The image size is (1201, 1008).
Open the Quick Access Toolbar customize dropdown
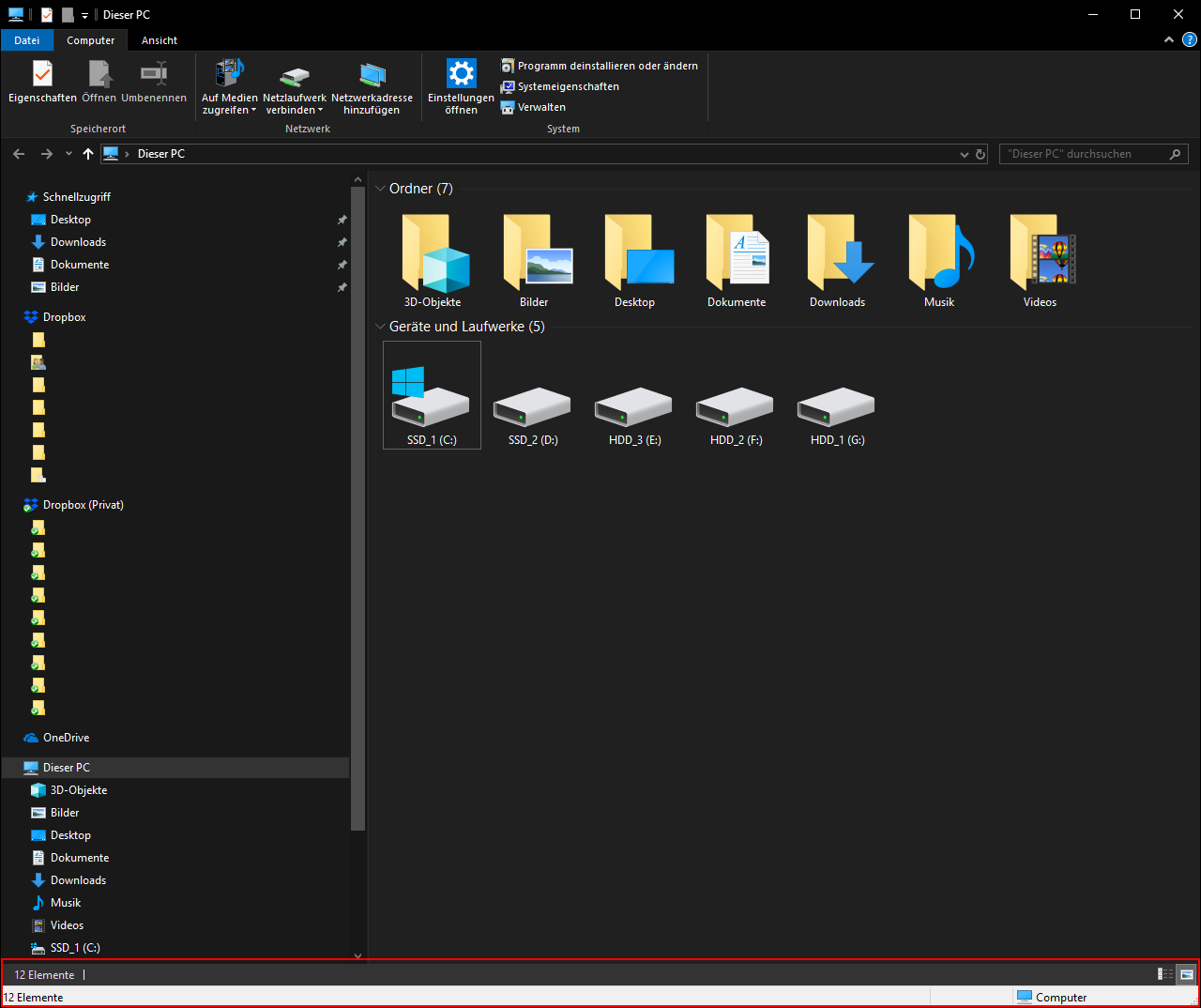tap(84, 15)
